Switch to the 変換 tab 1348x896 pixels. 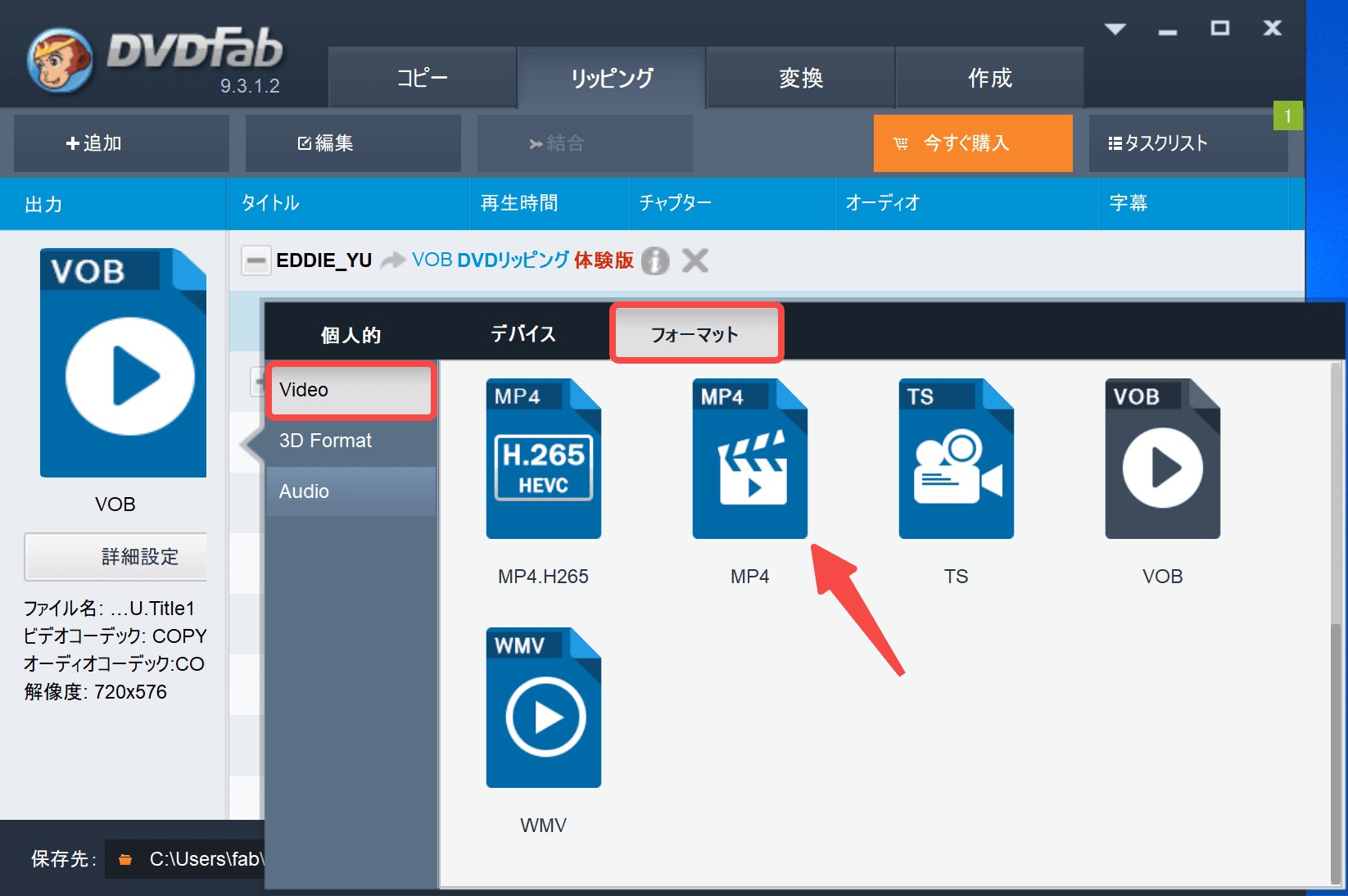(x=801, y=78)
